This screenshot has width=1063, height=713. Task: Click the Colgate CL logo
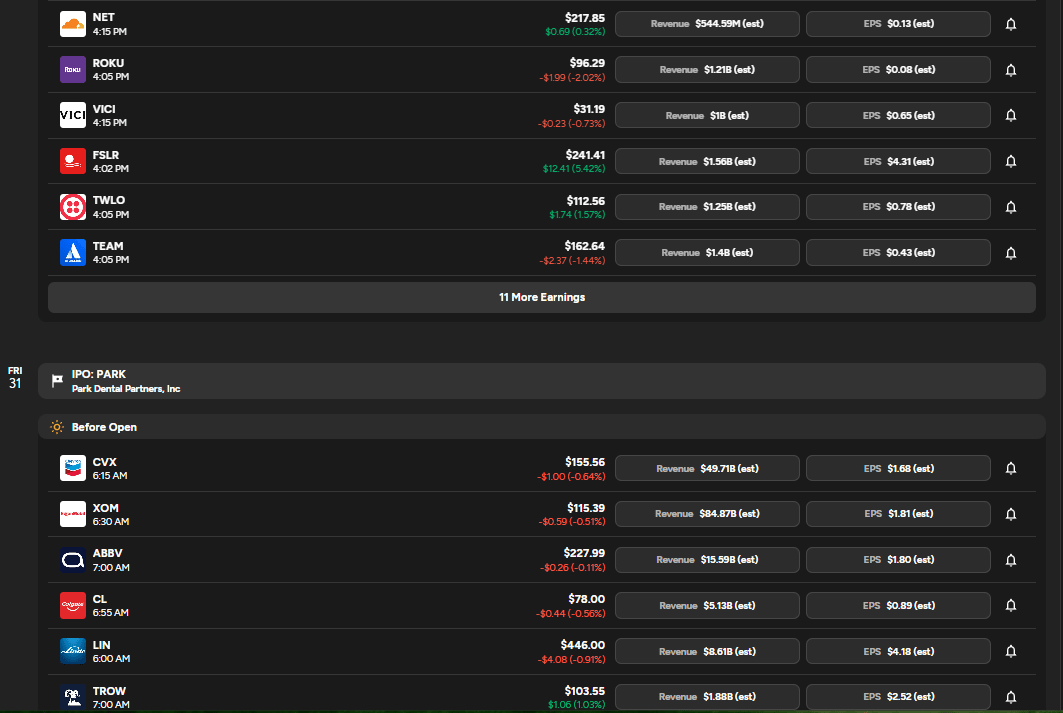coord(73,606)
